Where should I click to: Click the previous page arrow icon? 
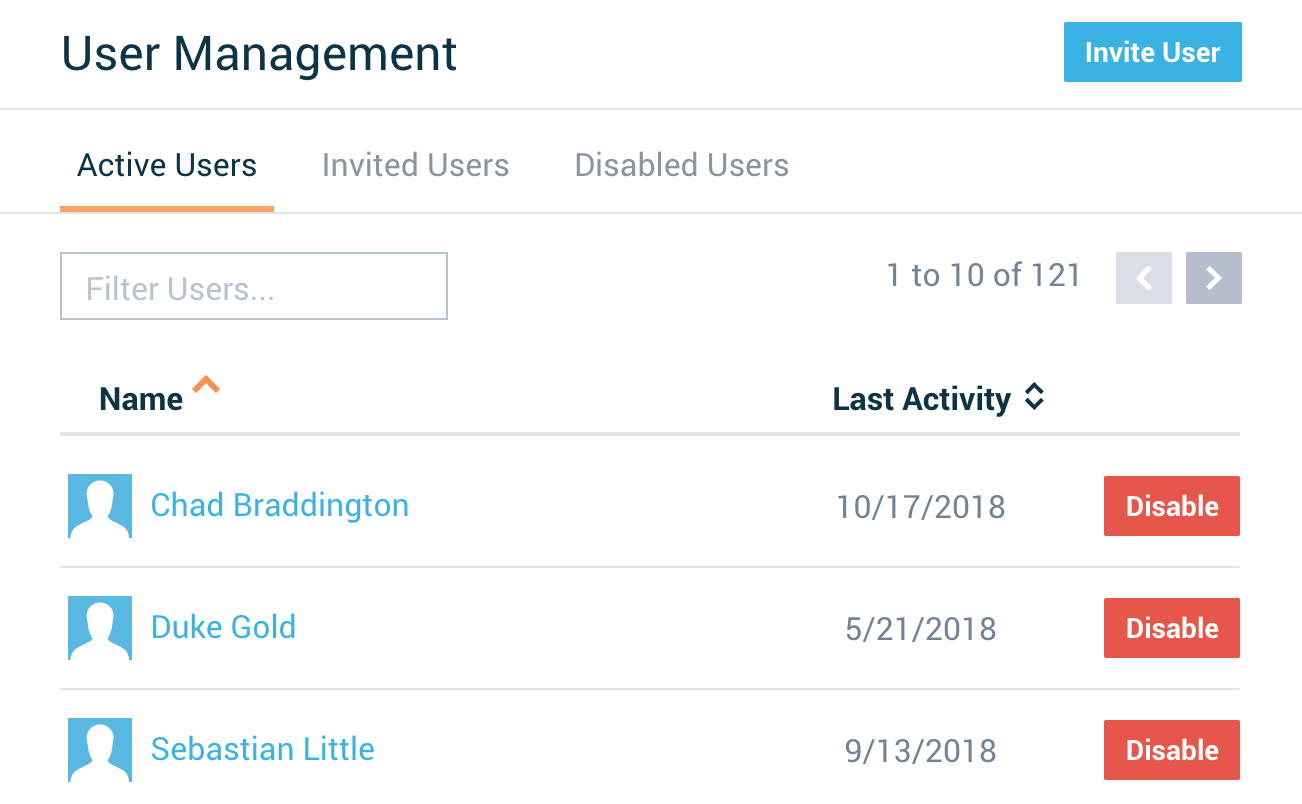coord(1143,278)
